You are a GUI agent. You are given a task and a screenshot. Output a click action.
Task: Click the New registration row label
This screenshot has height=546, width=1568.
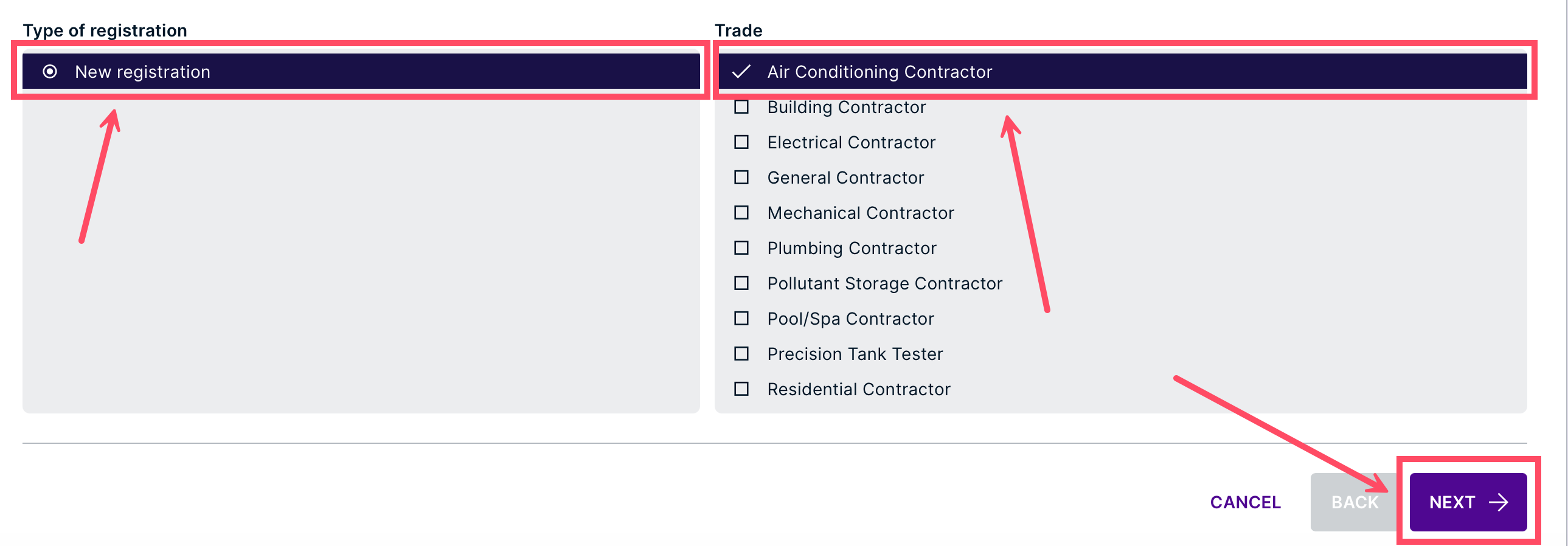(x=142, y=72)
